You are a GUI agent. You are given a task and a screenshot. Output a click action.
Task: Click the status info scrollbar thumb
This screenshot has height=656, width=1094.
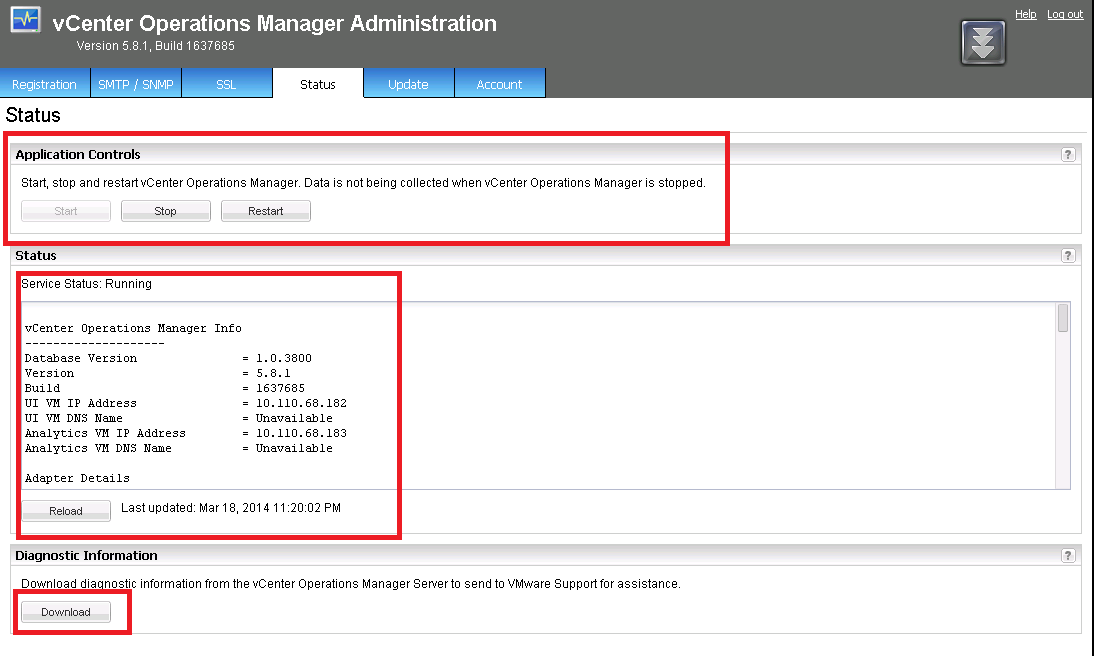[x=1063, y=318]
